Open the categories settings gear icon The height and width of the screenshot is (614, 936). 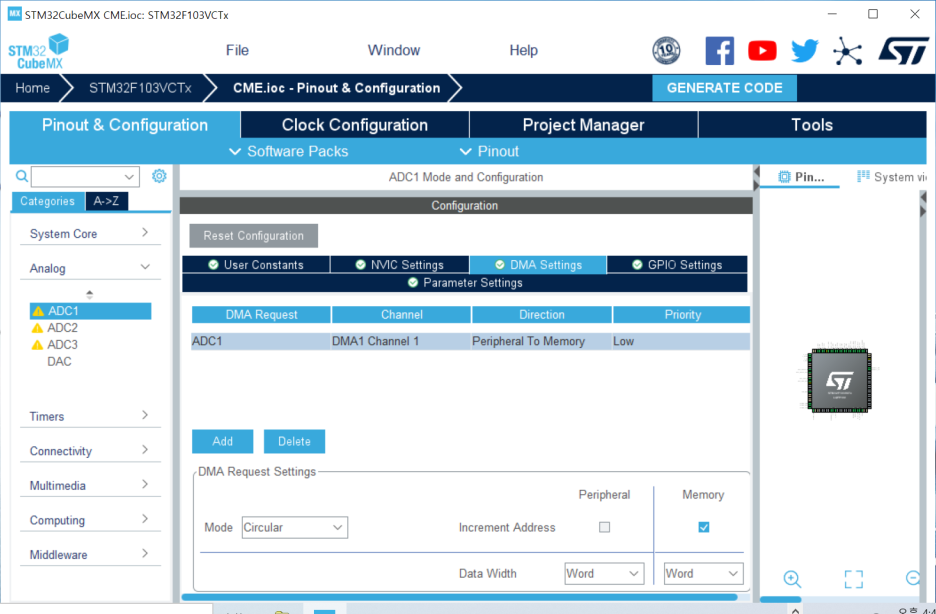(x=159, y=176)
